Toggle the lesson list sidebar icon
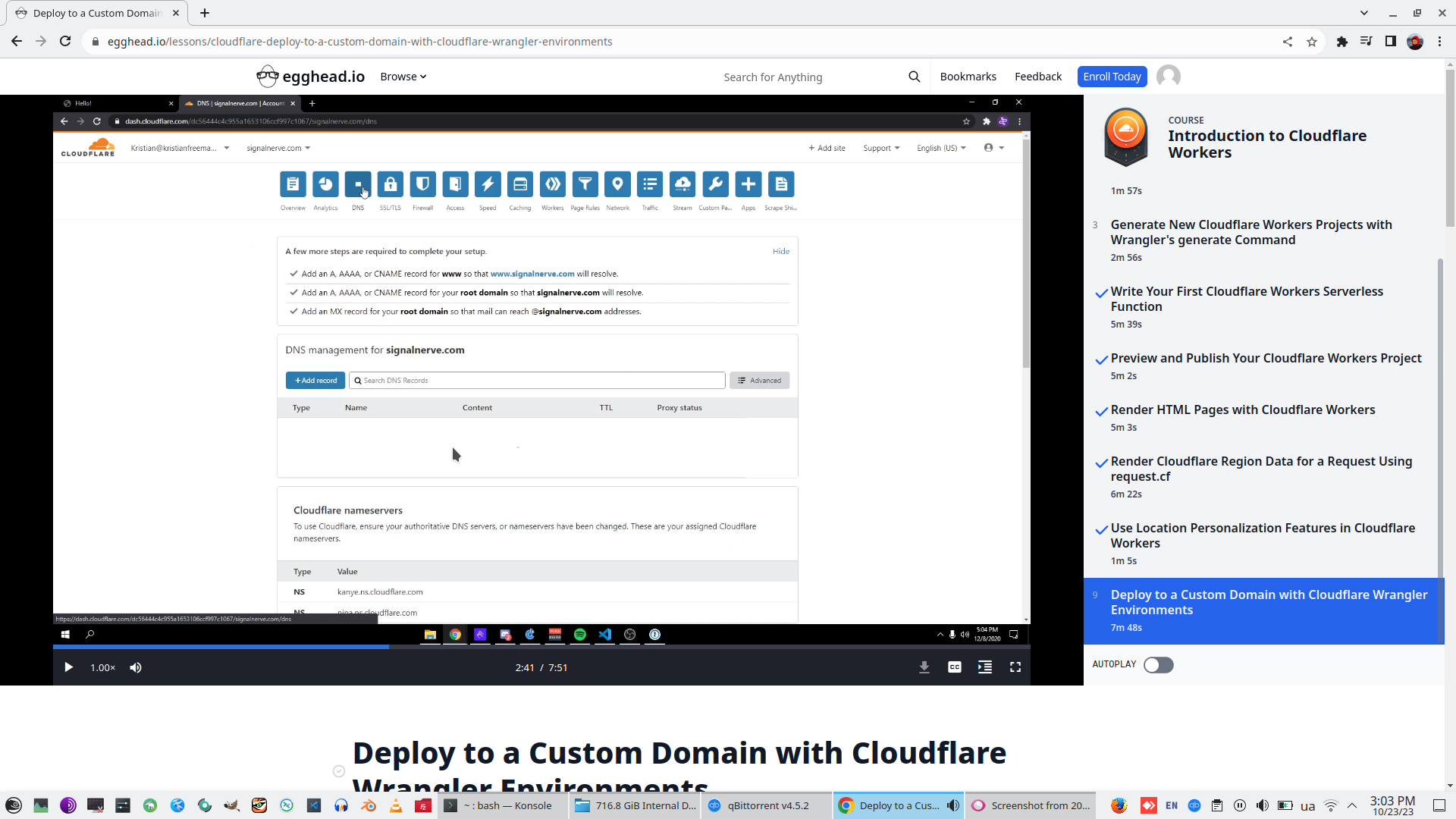Viewport: 1456px width, 819px height. pyautogui.click(x=985, y=667)
